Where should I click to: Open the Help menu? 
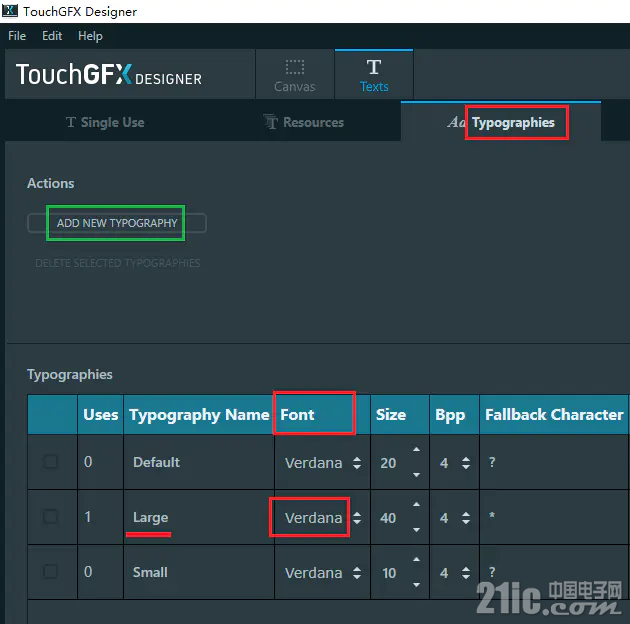pos(90,36)
